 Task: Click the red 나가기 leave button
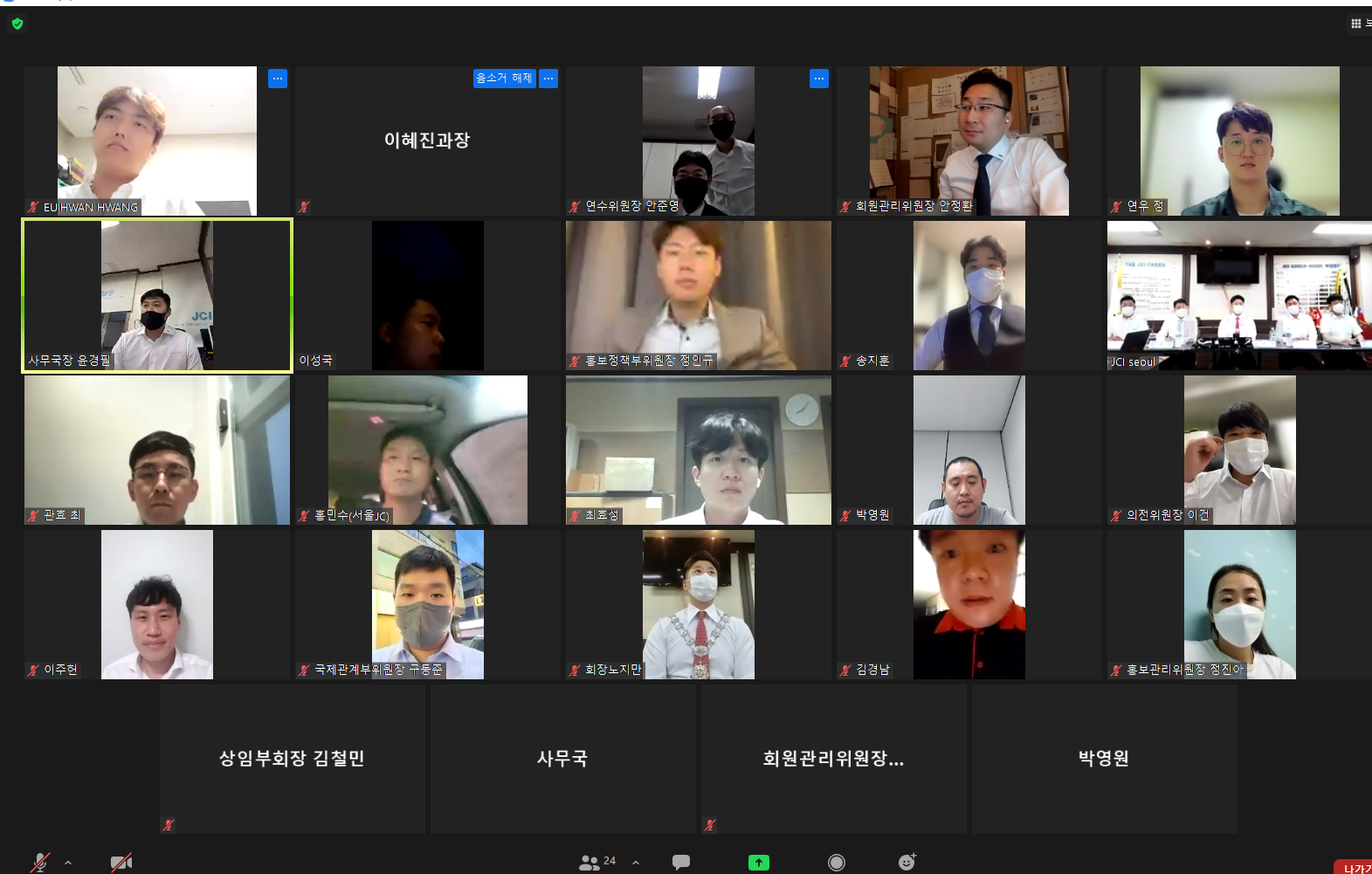coord(1355,867)
